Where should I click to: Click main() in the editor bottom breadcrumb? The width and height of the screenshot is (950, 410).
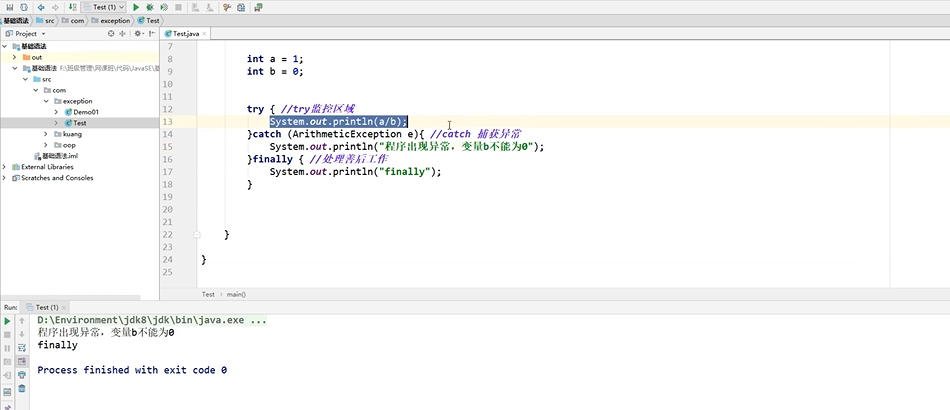point(236,294)
